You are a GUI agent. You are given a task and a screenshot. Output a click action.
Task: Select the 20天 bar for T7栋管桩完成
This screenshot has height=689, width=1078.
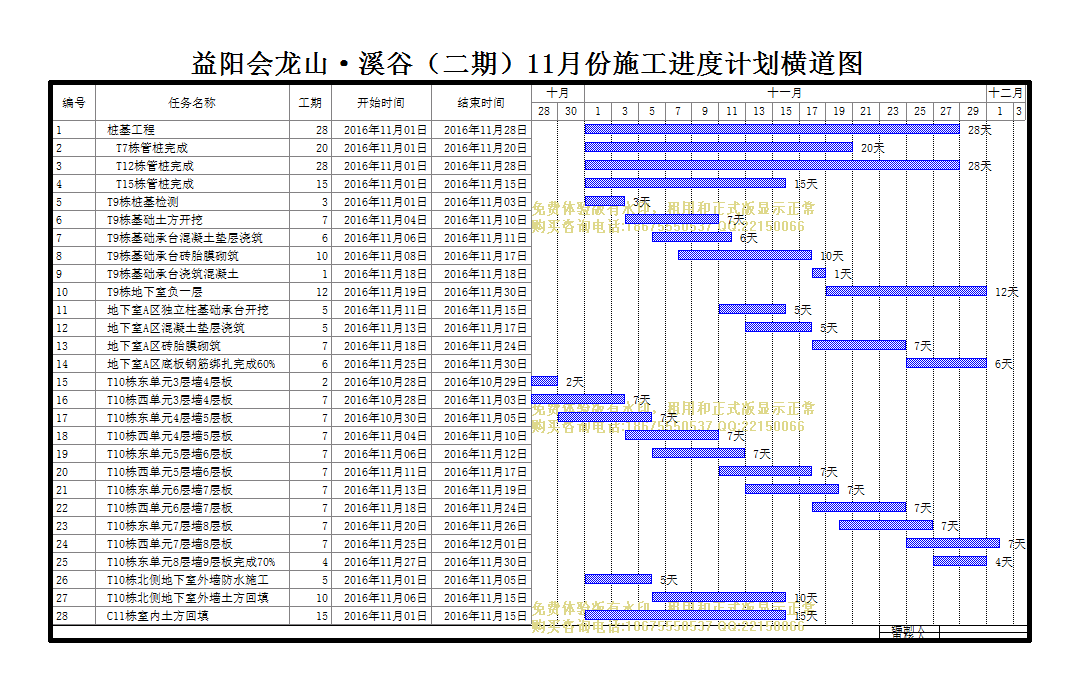718,146
